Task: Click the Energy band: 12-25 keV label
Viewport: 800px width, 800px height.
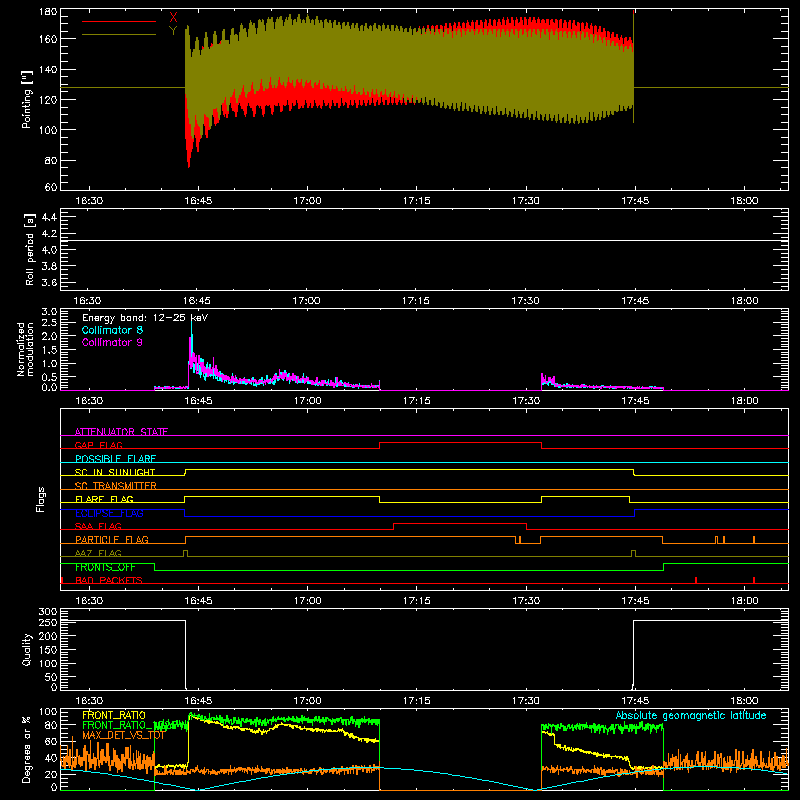Action: click(145, 318)
